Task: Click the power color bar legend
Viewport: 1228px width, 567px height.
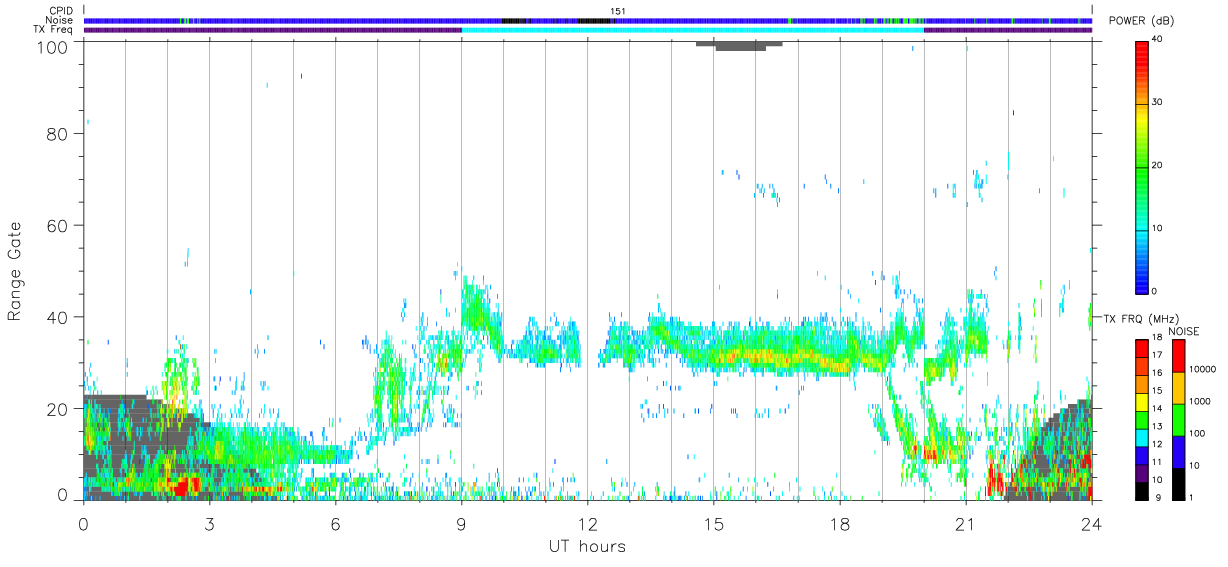Action: [1141, 166]
